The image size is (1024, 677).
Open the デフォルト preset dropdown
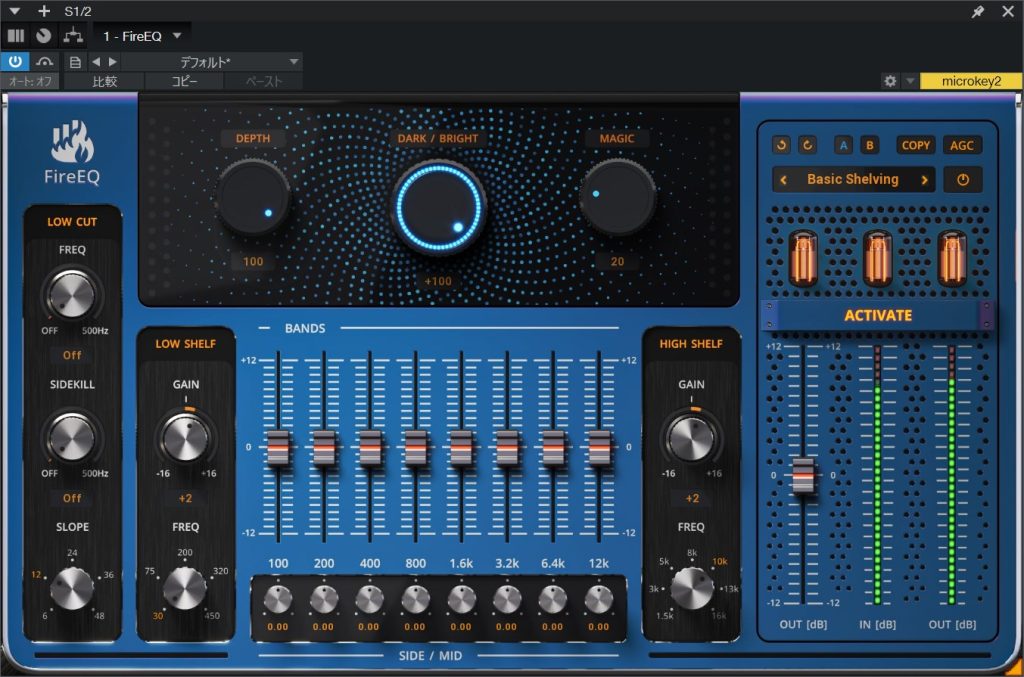point(212,62)
